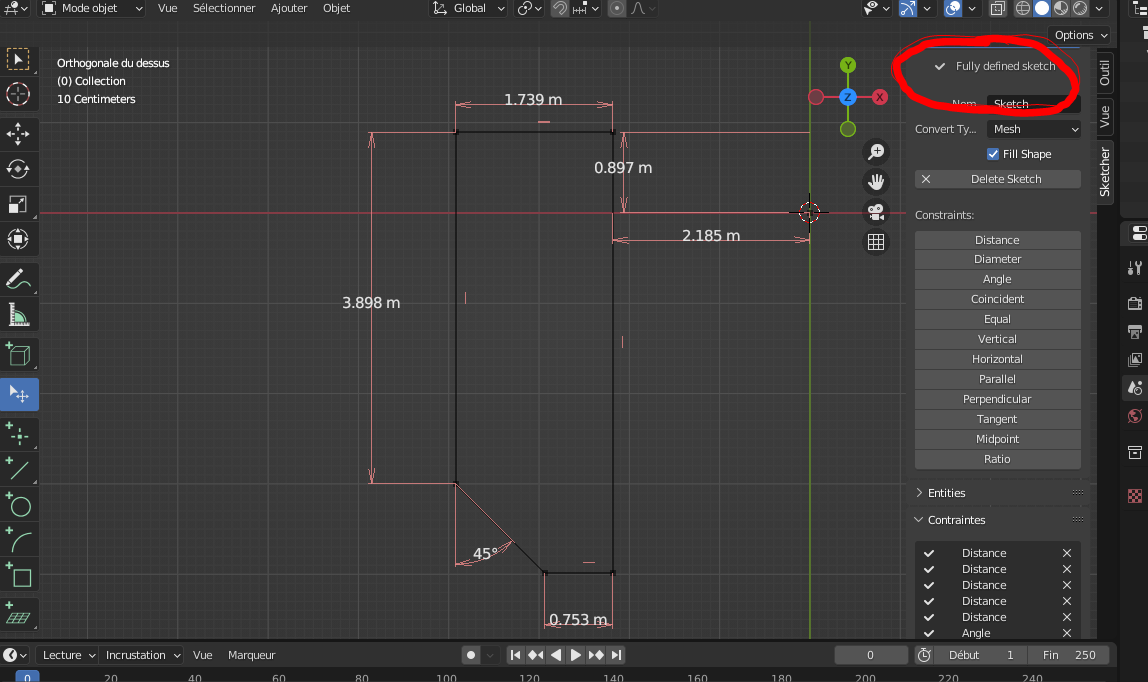This screenshot has height=682, width=1148.
Task: Select the Transform tool
Action: pyautogui.click(x=18, y=239)
